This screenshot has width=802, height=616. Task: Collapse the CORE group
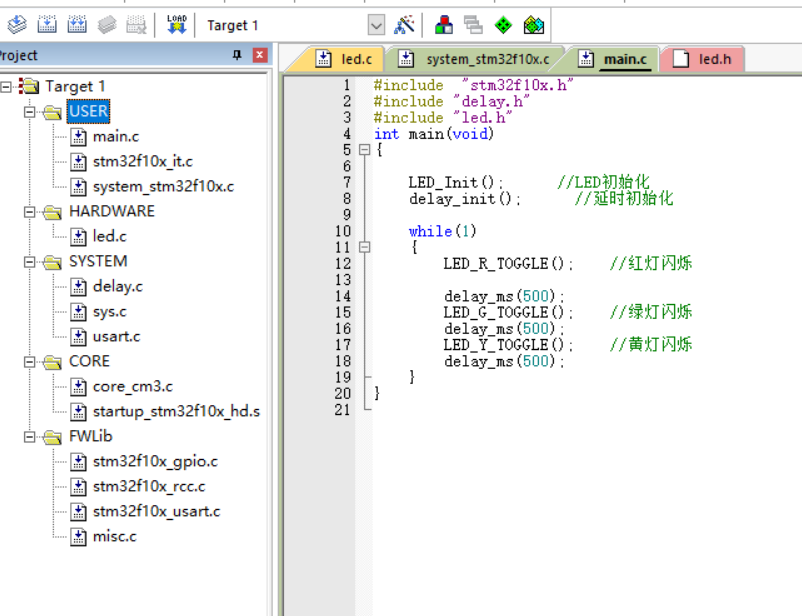pyautogui.click(x=30, y=362)
